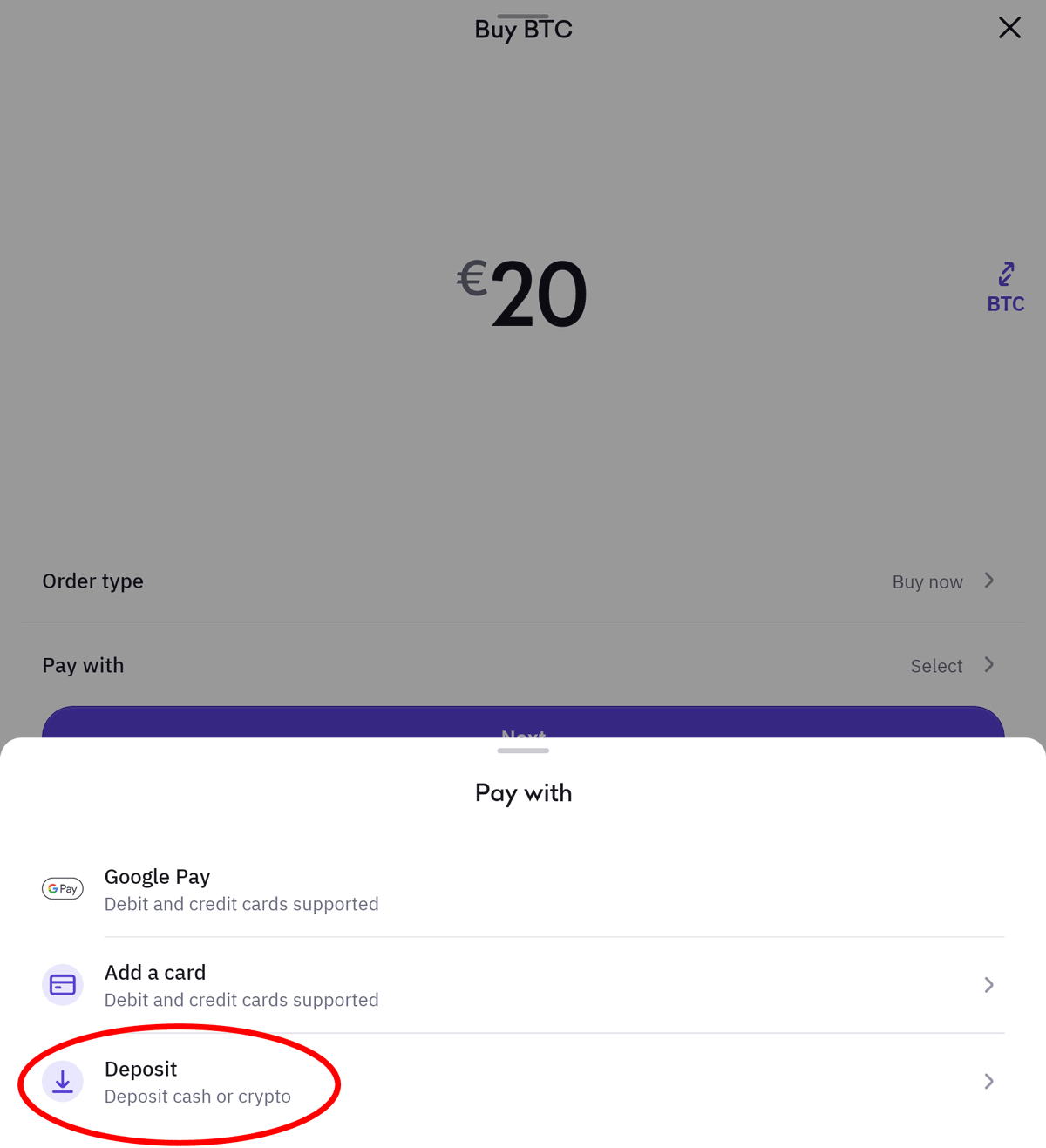Click the Google Pay logo icon

(x=62, y=888)
